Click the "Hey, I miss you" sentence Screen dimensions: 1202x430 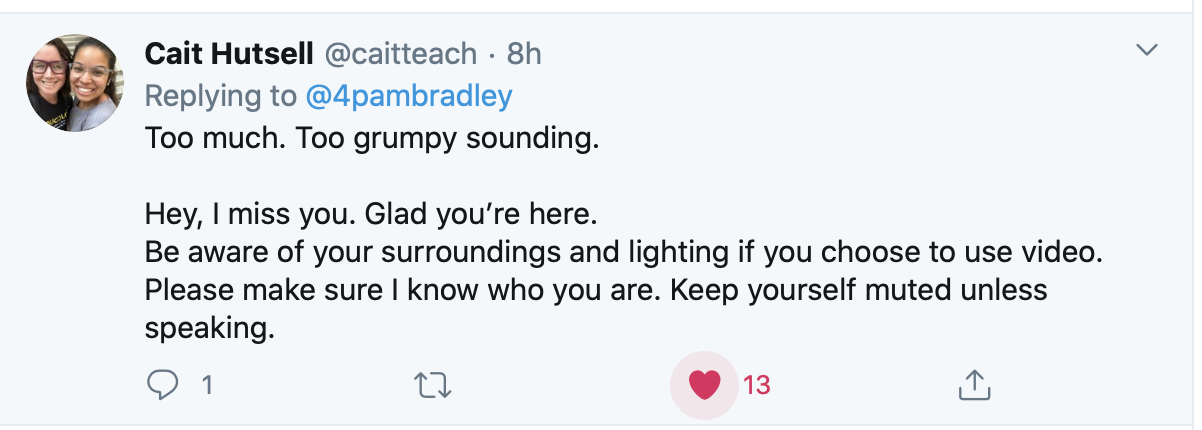tap(248, 214)
